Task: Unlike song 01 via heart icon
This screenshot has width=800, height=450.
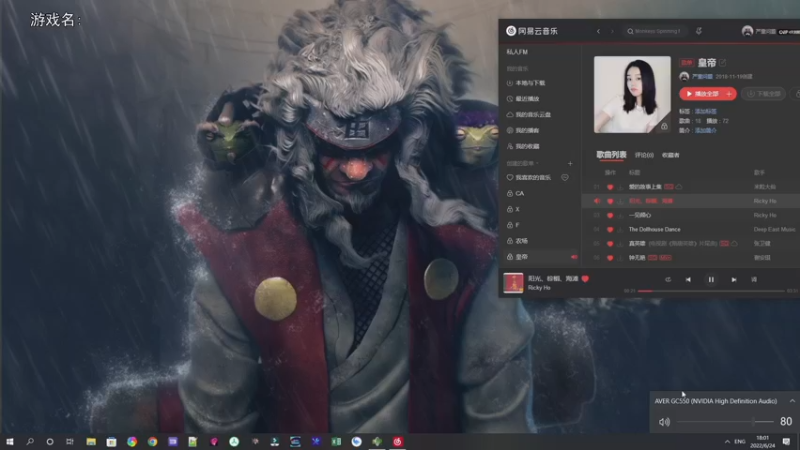Action: click(x=610, y=187)
